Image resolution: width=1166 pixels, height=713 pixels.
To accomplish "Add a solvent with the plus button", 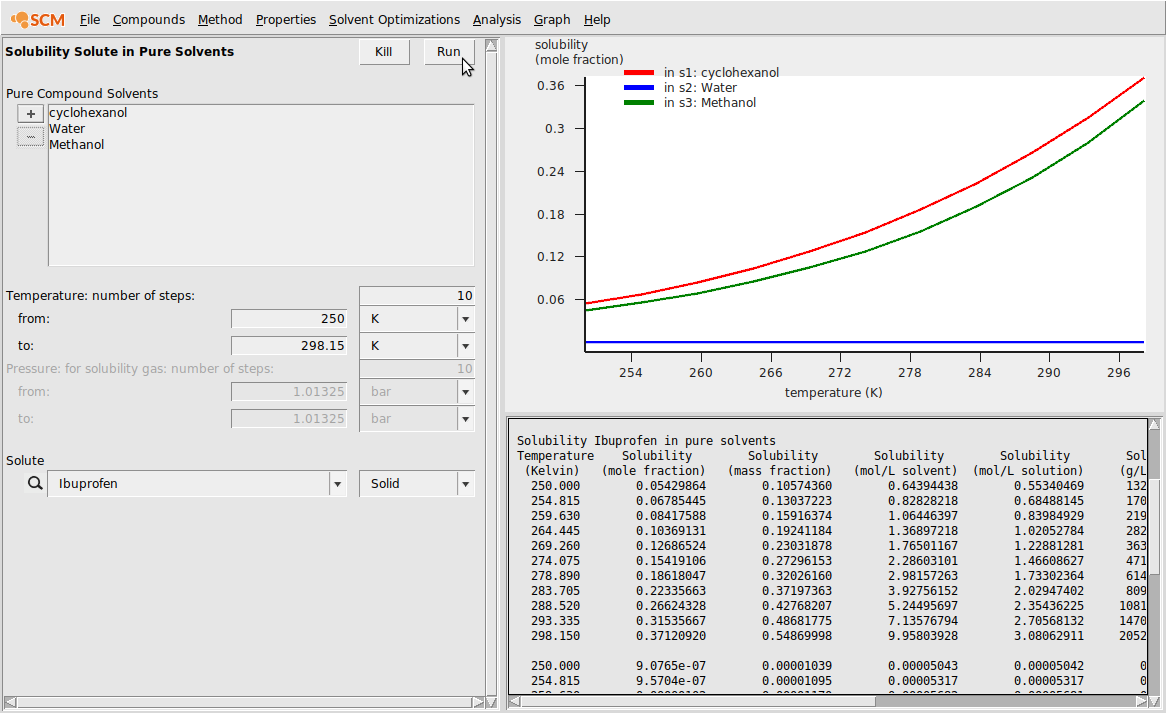I will click(x=30, y=114).
